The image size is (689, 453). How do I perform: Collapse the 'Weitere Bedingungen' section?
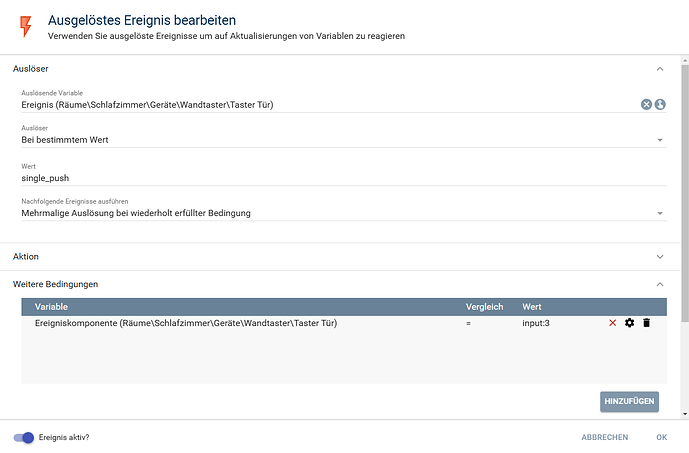(659, 284)
